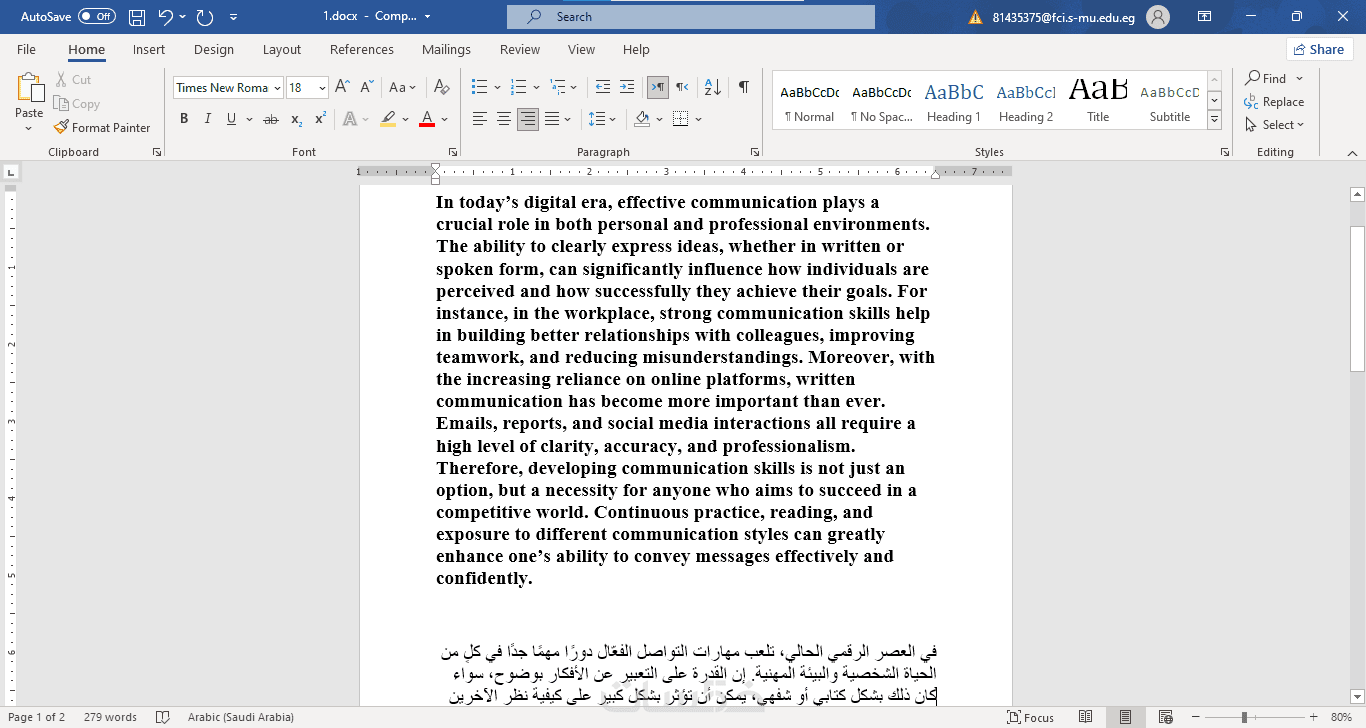
Task: Expand the Select menu in Editing
Action: (1274, 125)
